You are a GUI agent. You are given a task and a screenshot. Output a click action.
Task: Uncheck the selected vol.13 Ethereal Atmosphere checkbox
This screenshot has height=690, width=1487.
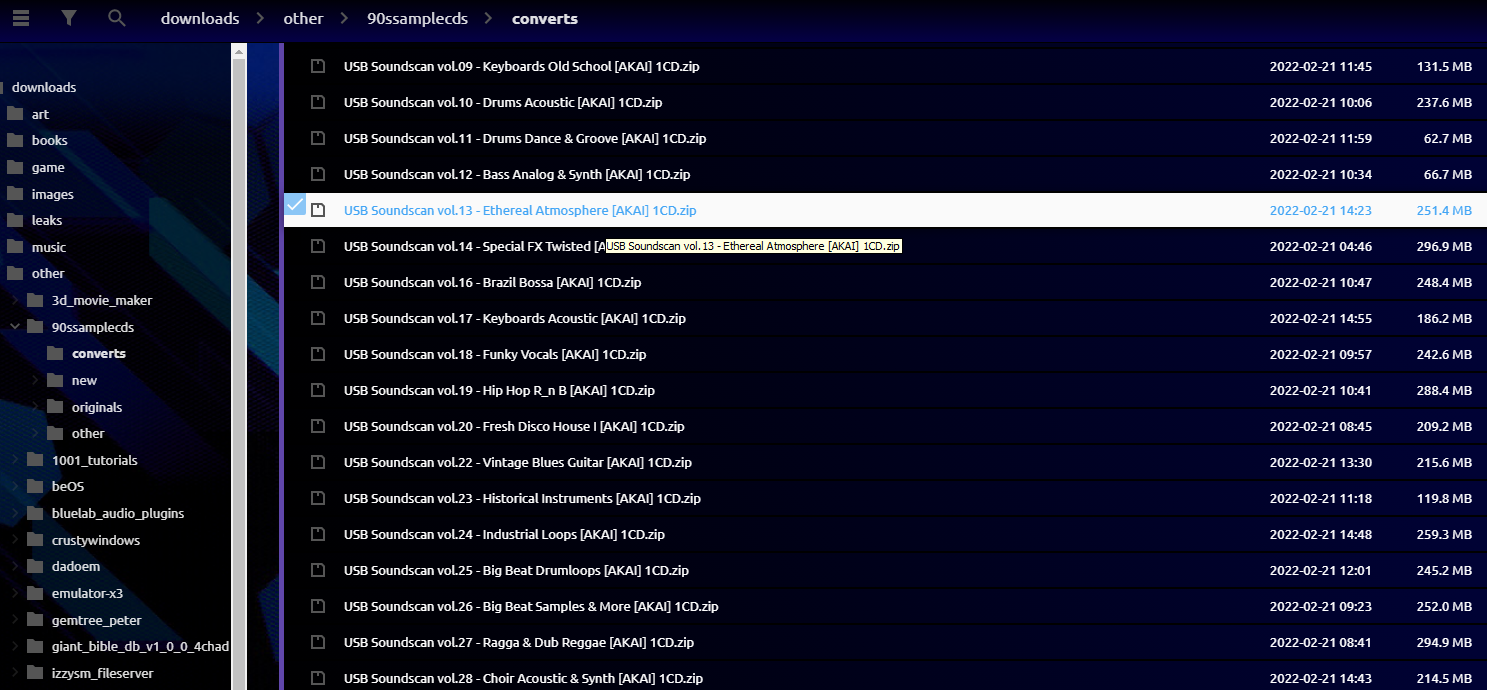295,205
